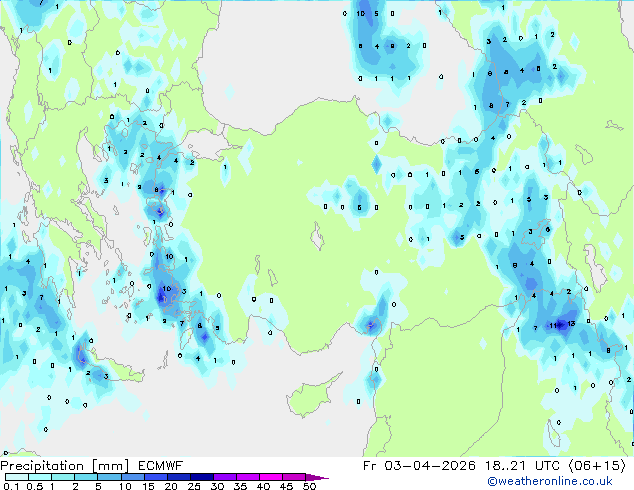This screenshot has height=490, width=634.
Task: Click the 0.1–0.5 mm legend color box
Action: click(17, 477)
